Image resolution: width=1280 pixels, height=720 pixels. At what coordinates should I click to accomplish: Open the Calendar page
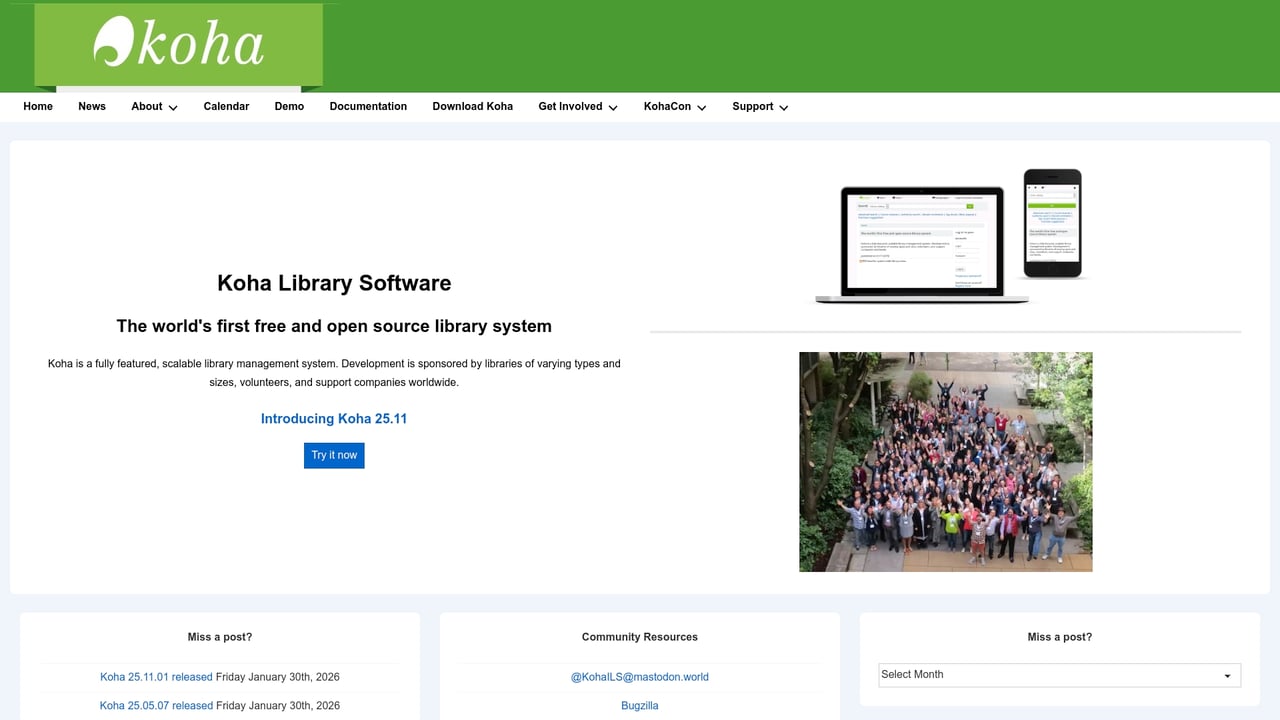point(226,106)
